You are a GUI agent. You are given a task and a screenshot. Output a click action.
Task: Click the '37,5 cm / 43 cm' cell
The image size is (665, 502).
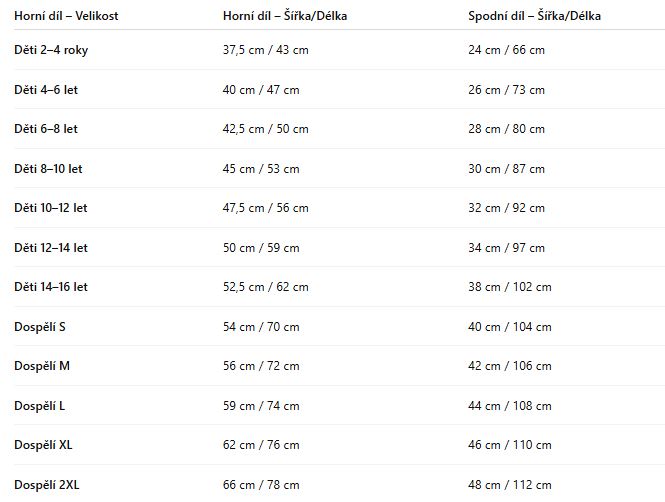(264, 50)
